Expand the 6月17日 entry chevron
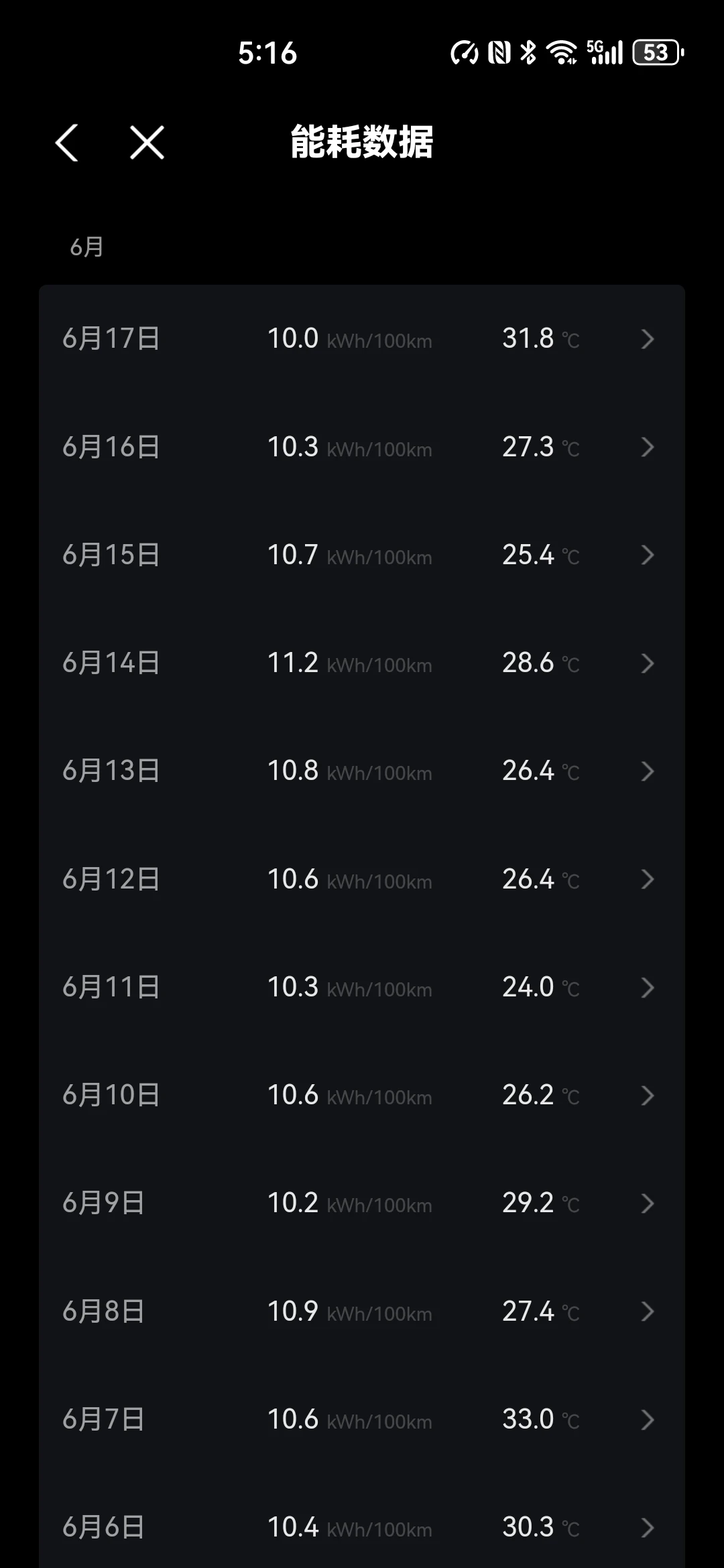The height and width of the screenshot is (1568, 724). click(x=647, y=339)
